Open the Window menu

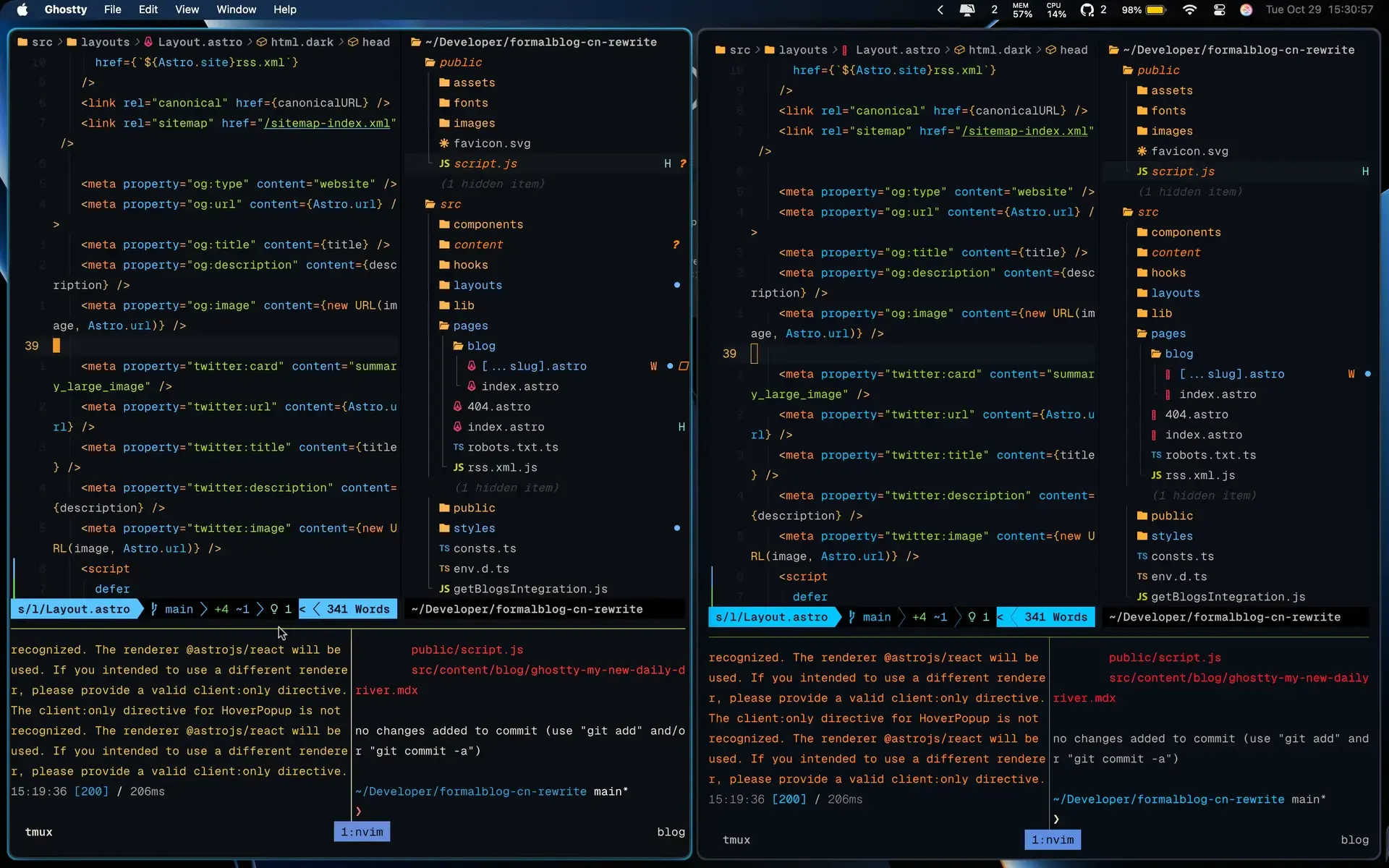[x=237, y=9]
